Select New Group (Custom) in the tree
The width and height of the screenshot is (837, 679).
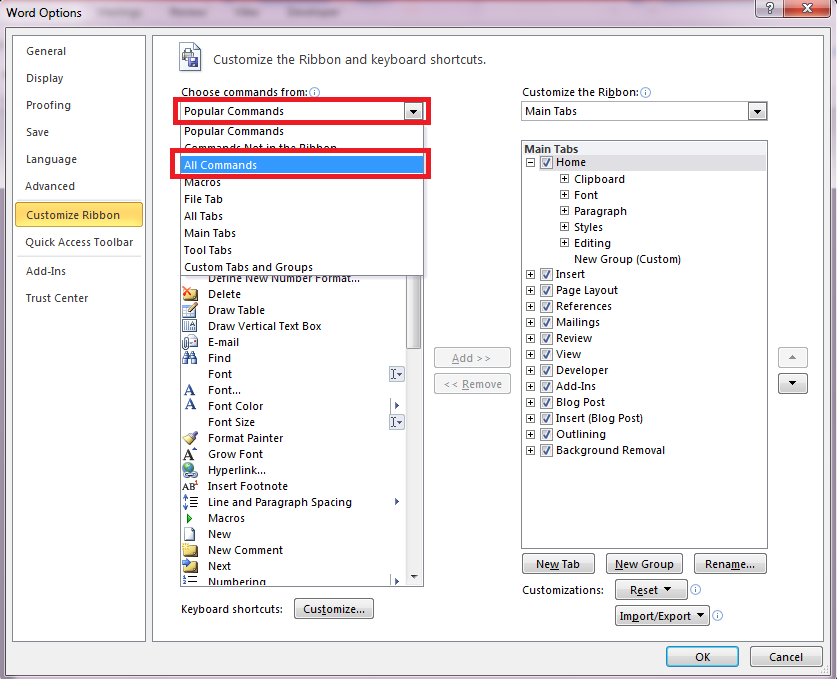pos(627,259)
